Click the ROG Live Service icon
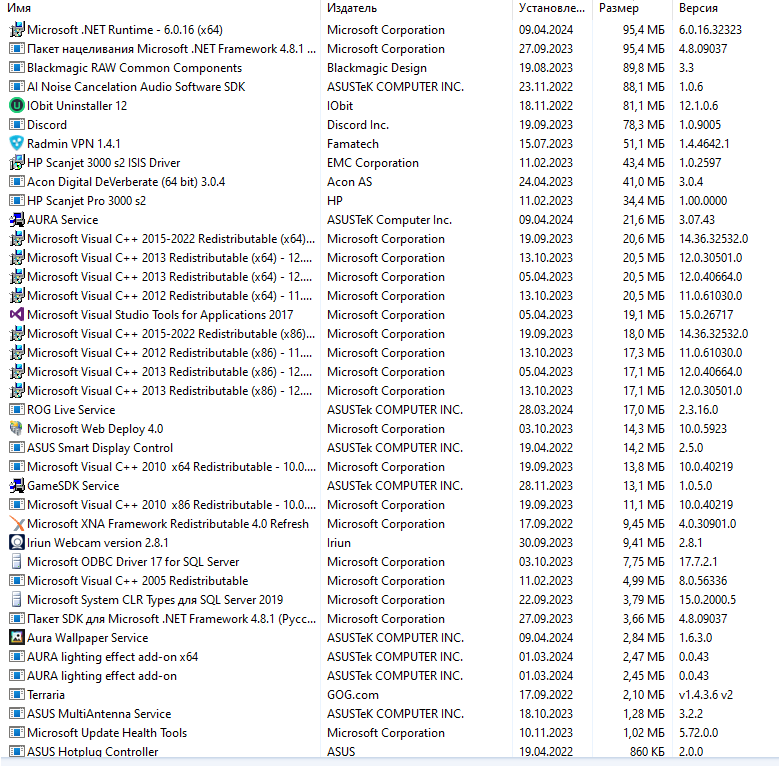 (x=16, y=409)
